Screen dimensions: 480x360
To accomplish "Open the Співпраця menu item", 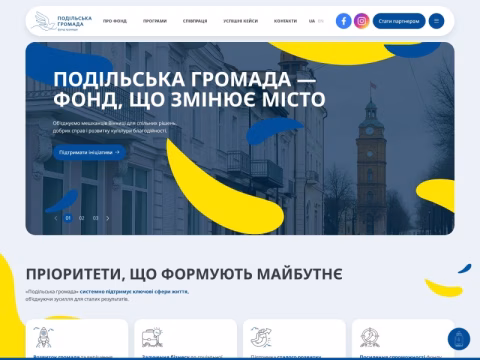I will (195, 21).
